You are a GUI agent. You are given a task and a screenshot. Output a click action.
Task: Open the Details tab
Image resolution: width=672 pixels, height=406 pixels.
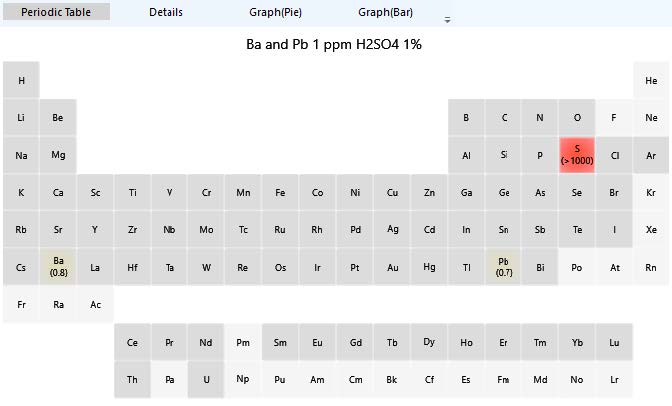click(x=166, y=13)
